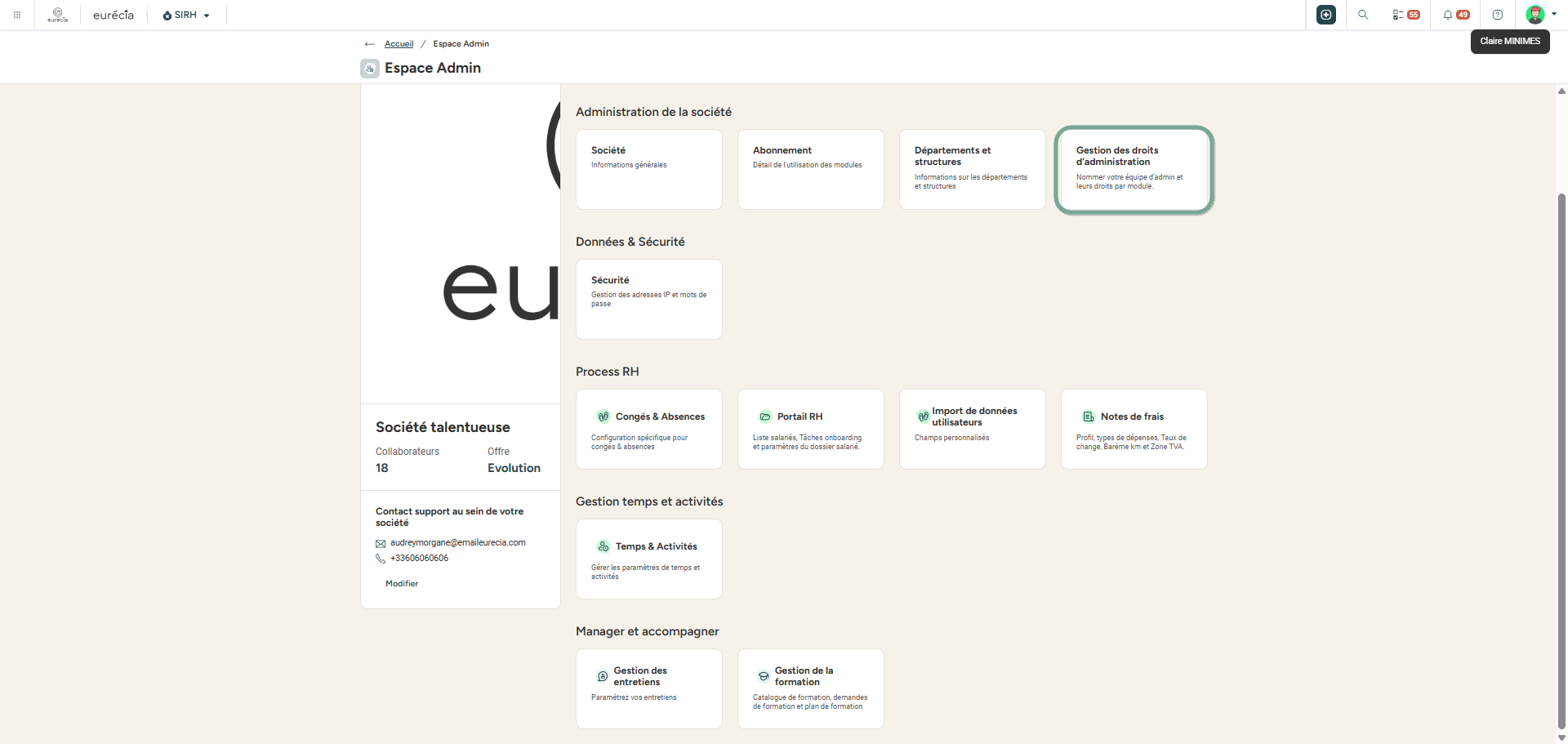Click the user avatar picture
The width and height of the screenshot is (1568, 744).
tap(1535, 15)
